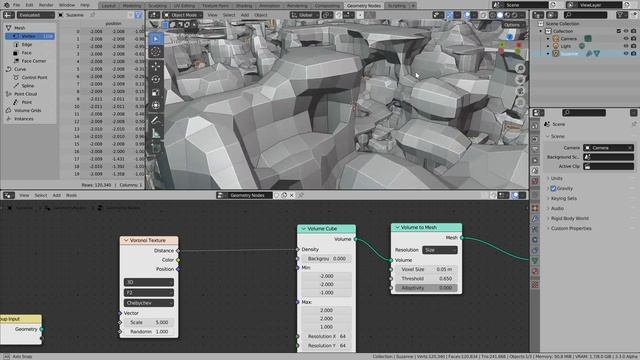Switch to the Scripting workspace tab
640x360 pixels.
click(396, 6)
